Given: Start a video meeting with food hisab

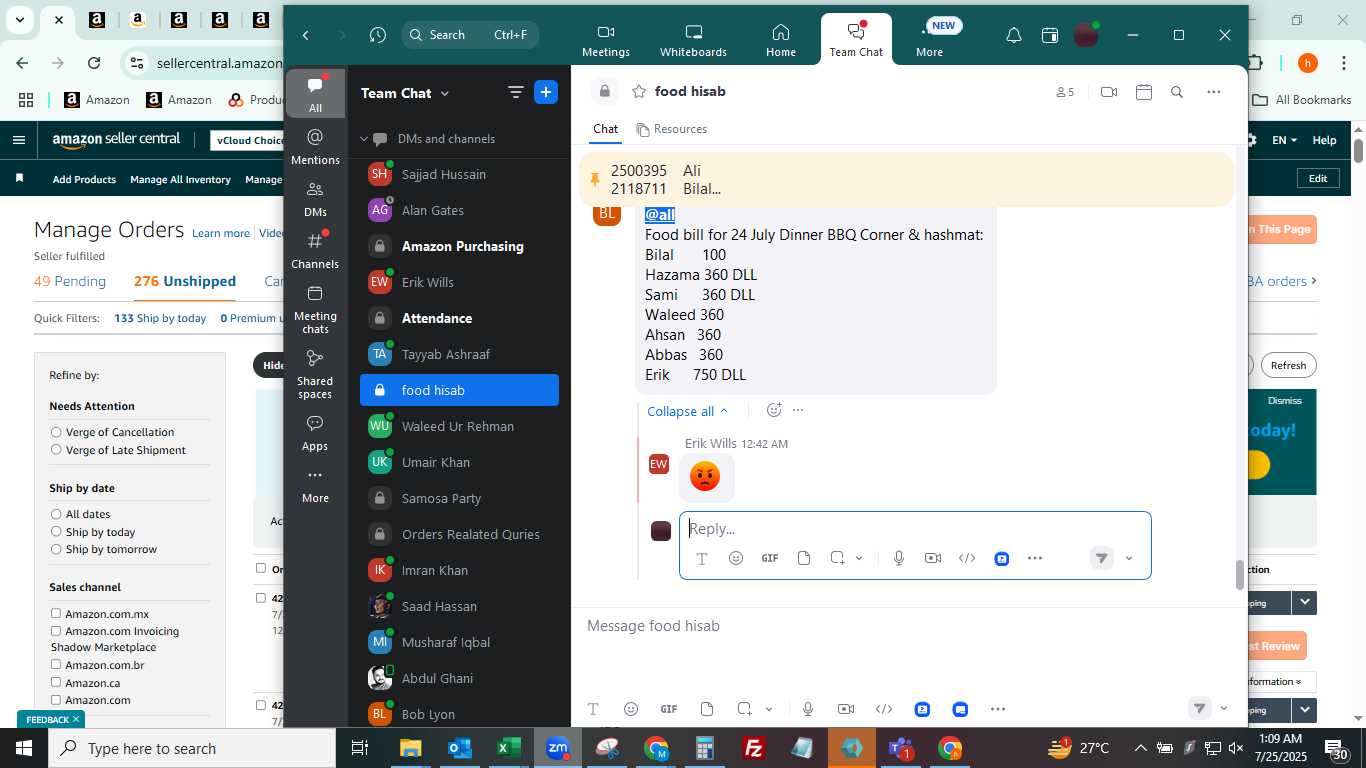Looking at the screenshot, I should pyautogui.click(x=1108, y=92).
